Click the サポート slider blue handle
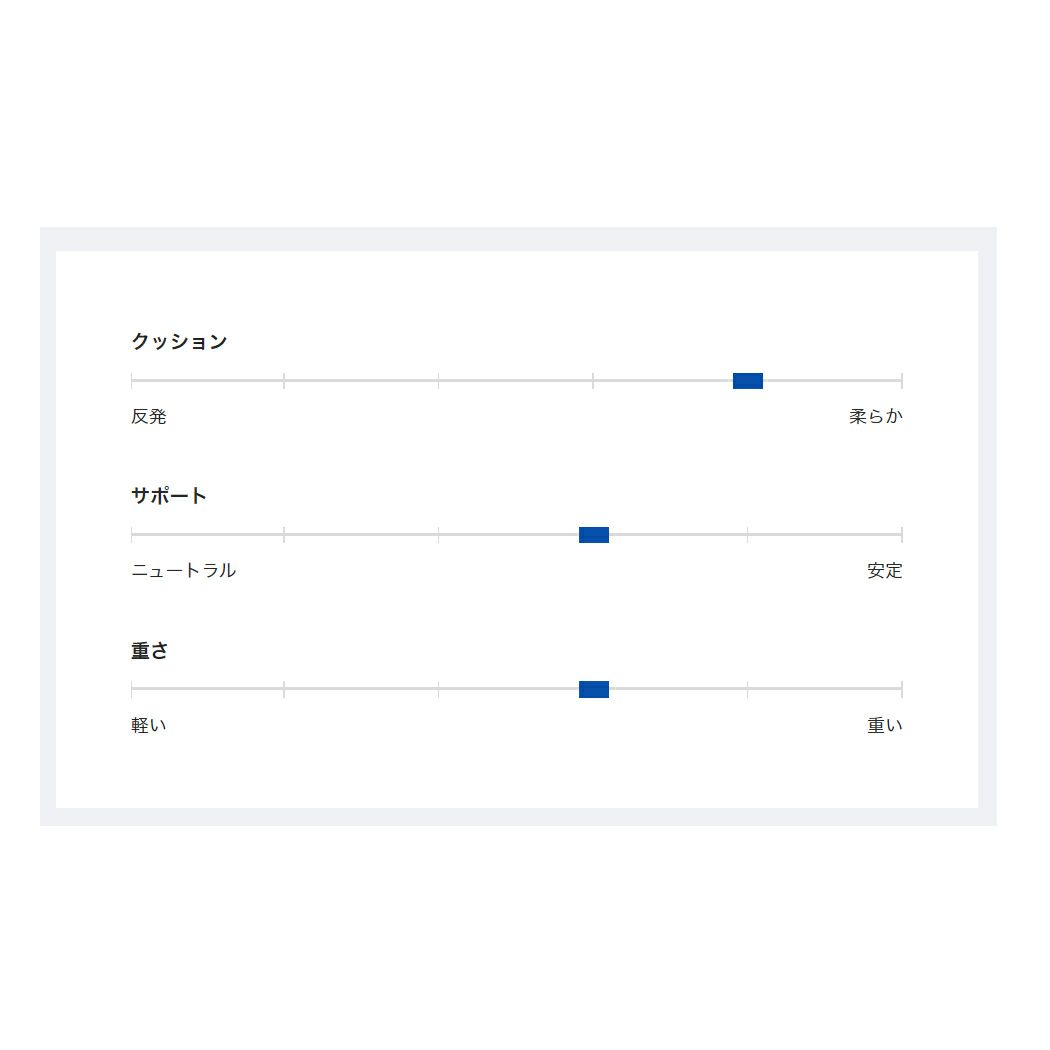The height and width of the screenshot is (1050, 1050). pos(594,535)
